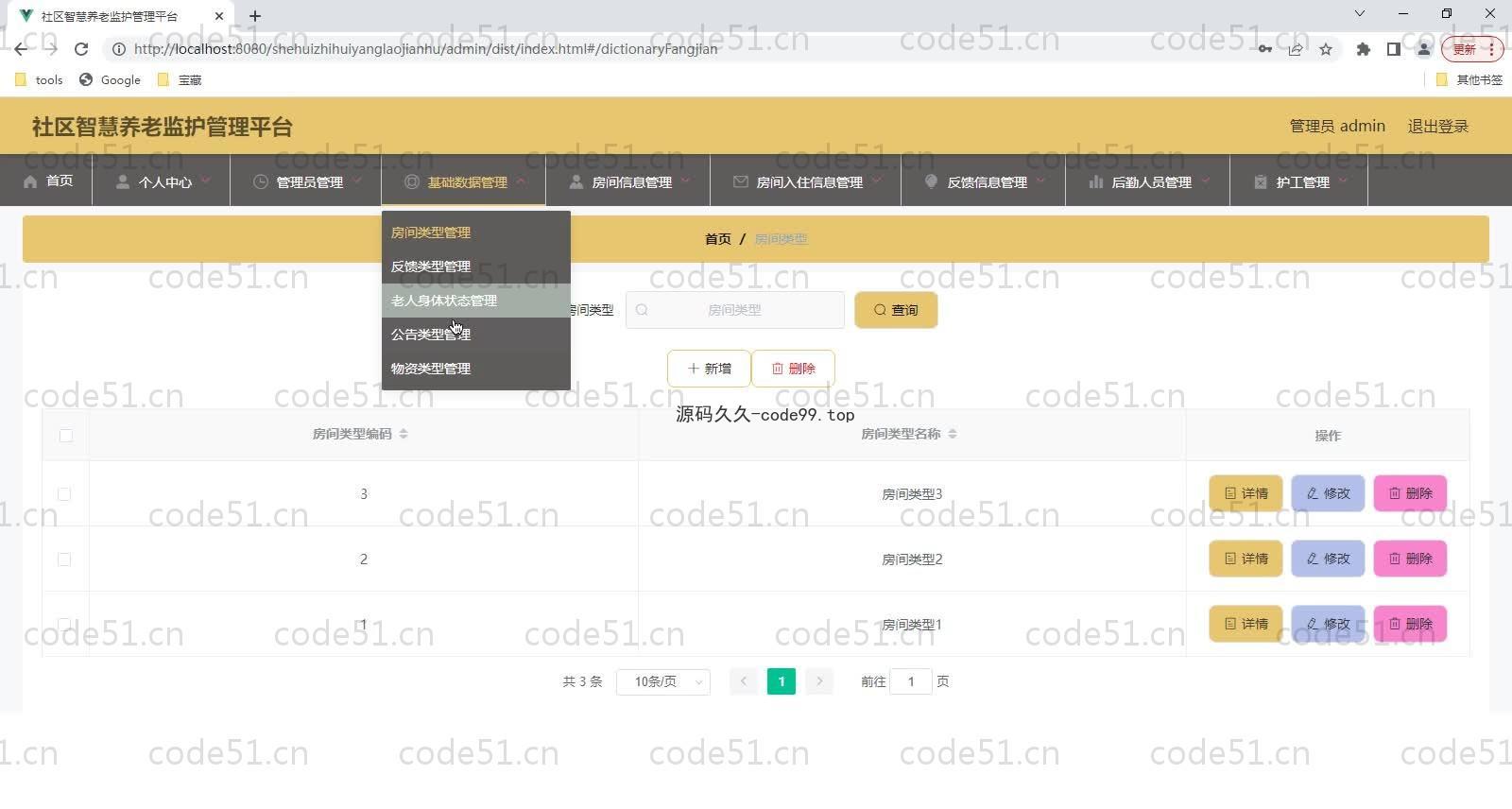Screen dimensions: 1512x809
Task: Click the 新增 add button
Action: tap(709, 369)
